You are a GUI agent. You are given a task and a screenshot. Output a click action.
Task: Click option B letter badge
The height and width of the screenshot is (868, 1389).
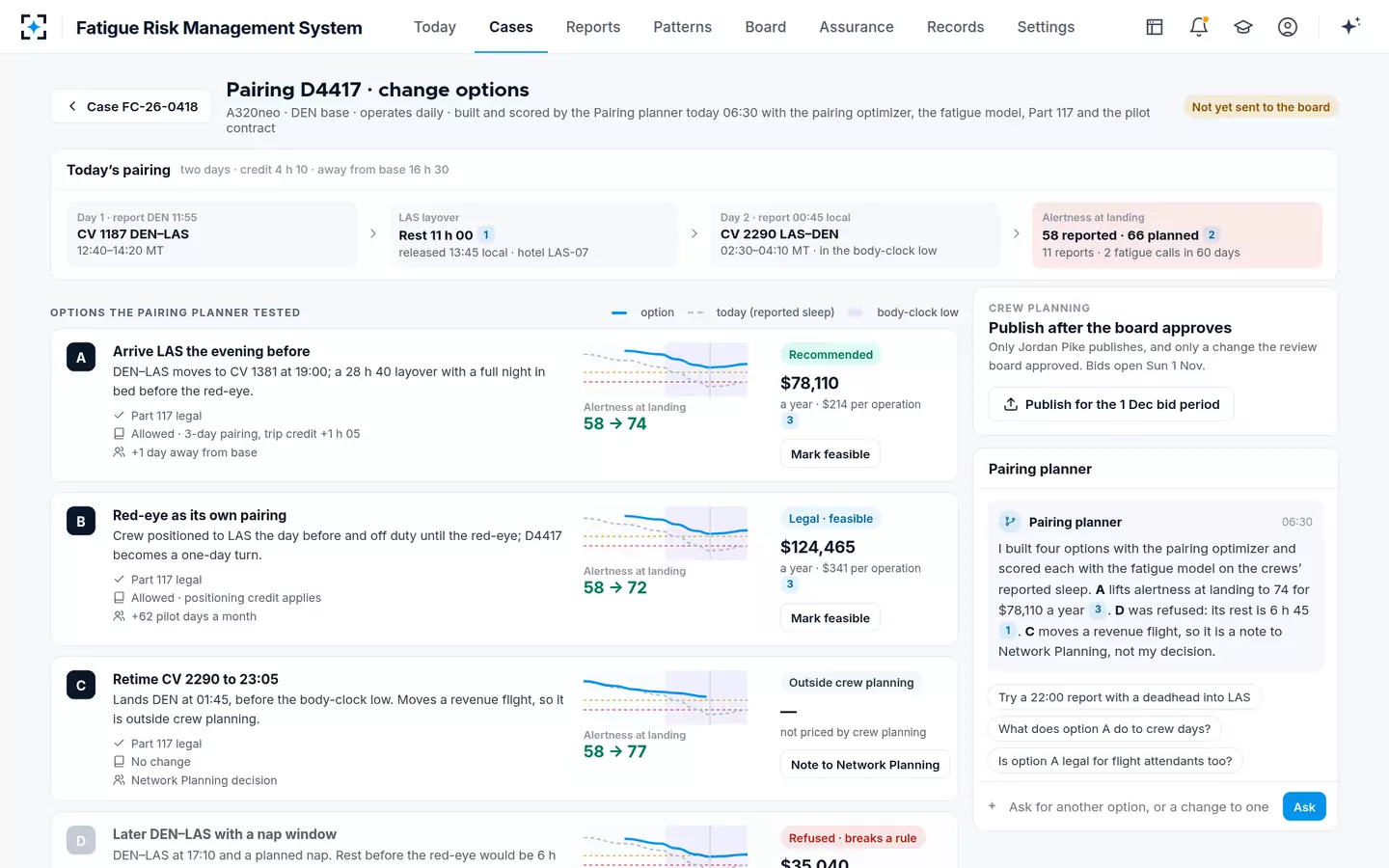tap(81, 522)
